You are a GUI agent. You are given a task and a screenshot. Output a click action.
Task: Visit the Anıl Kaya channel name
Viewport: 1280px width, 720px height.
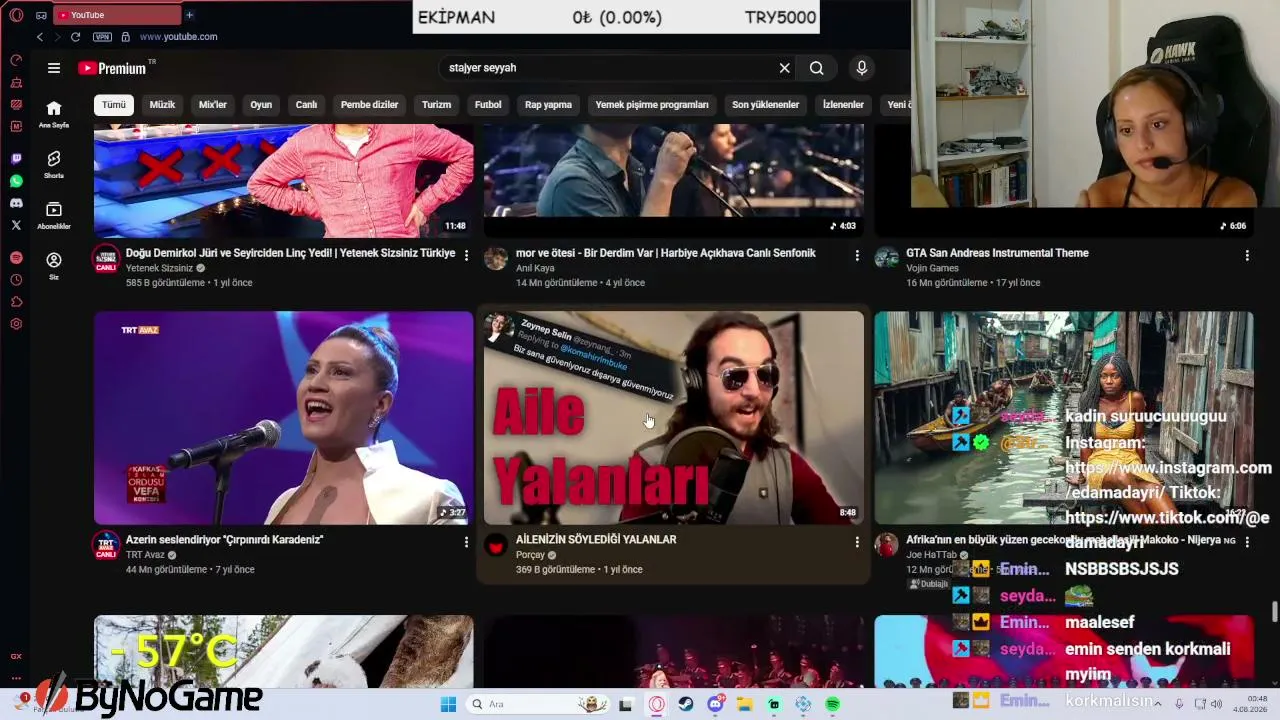(x=535, y=268)
